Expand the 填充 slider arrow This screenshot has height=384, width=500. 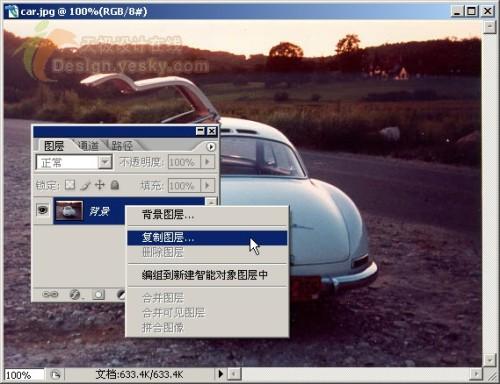click(207, 185)
